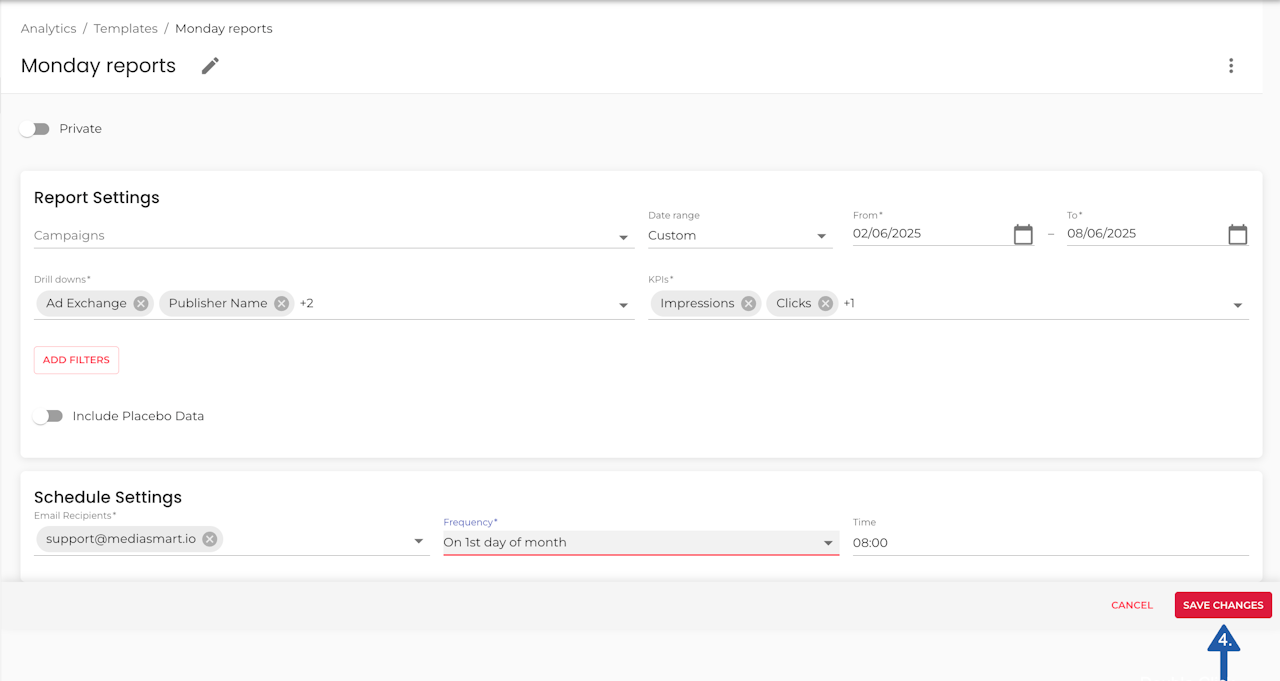
Task: Navigate to Templates breadcrumb
Action: click(125, 29)
